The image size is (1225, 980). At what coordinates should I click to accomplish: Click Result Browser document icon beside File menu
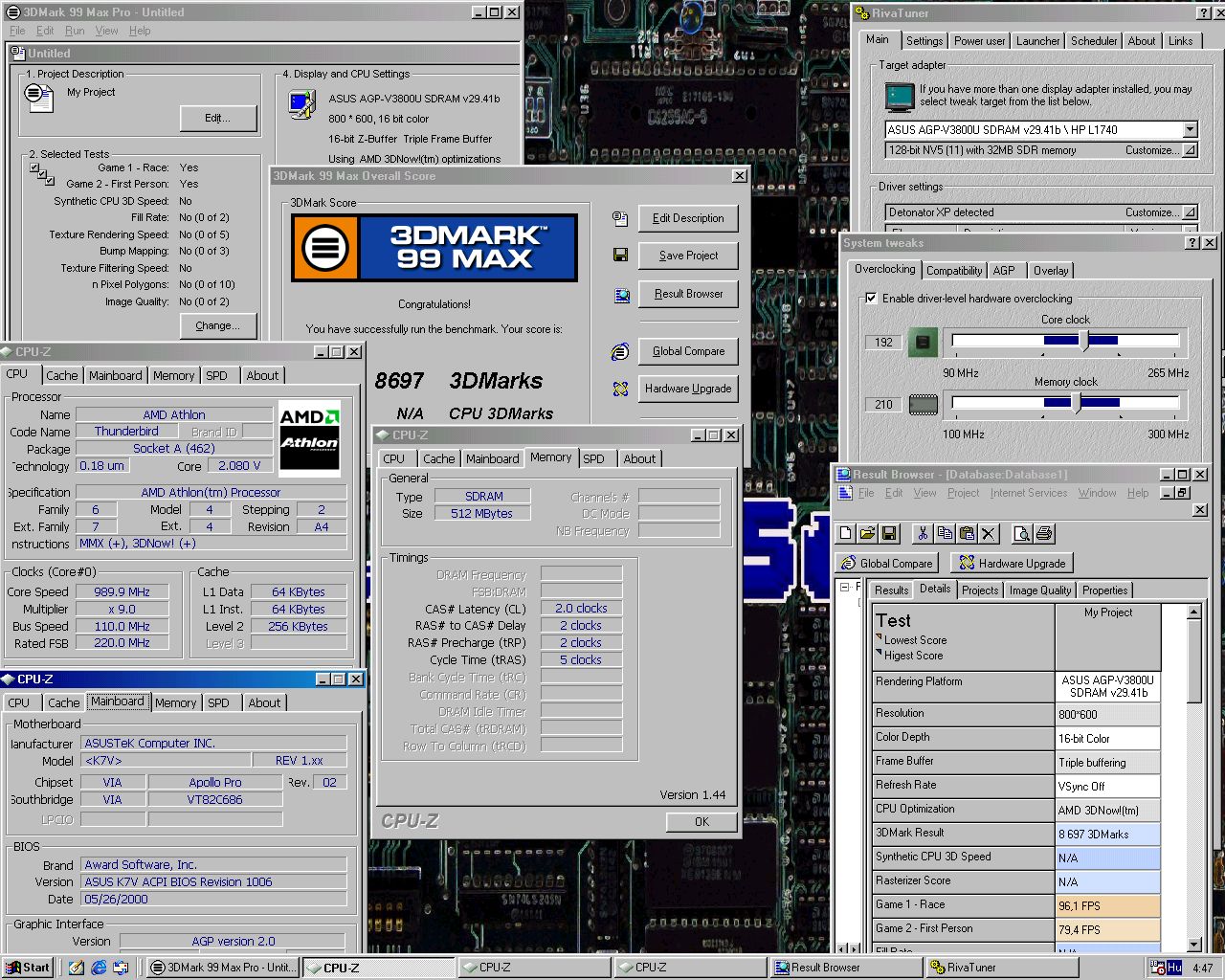pyautogui.click(x=845, y=493)
